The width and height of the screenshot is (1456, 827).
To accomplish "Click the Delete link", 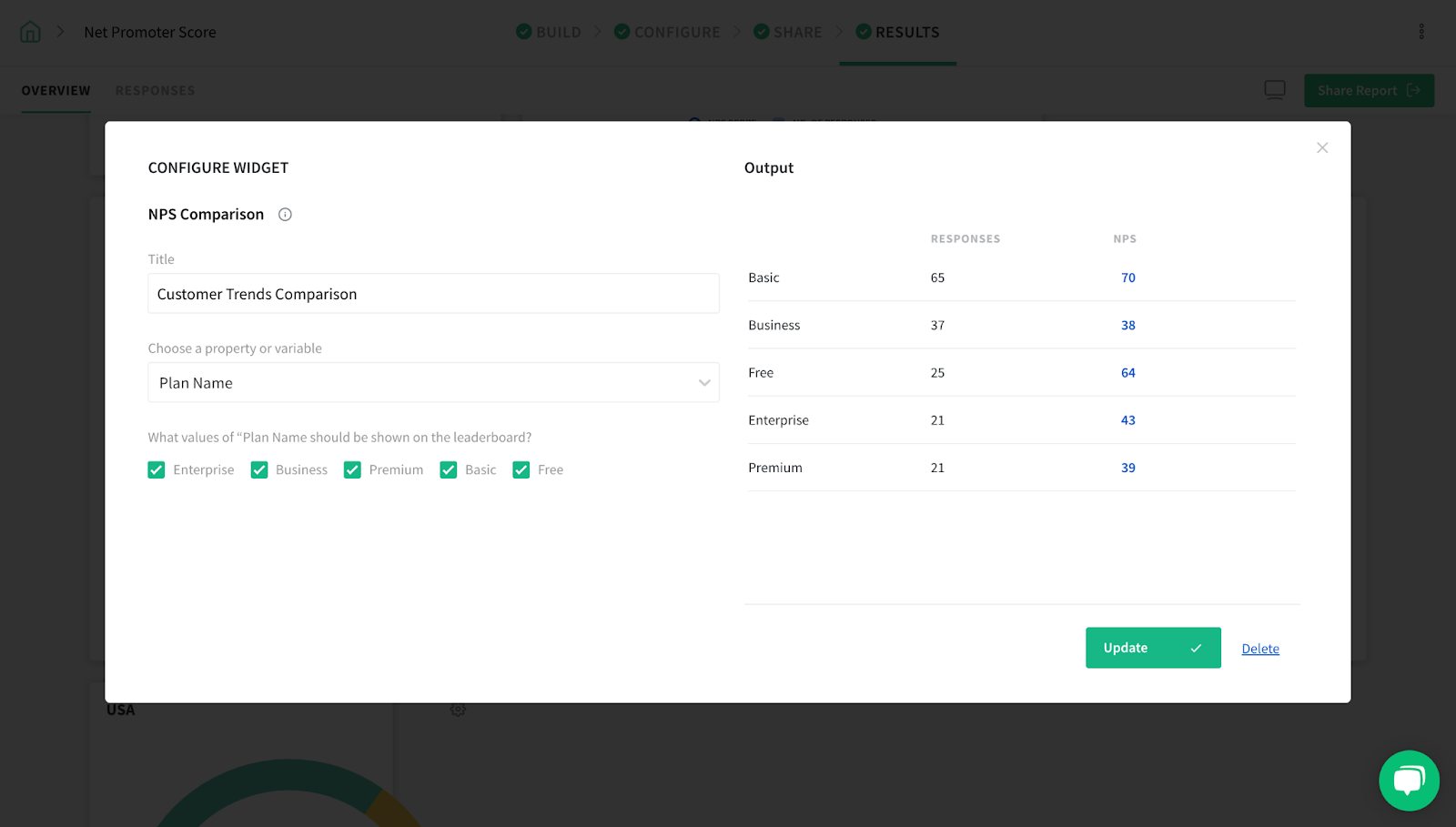I will [x=1260, y=649].
